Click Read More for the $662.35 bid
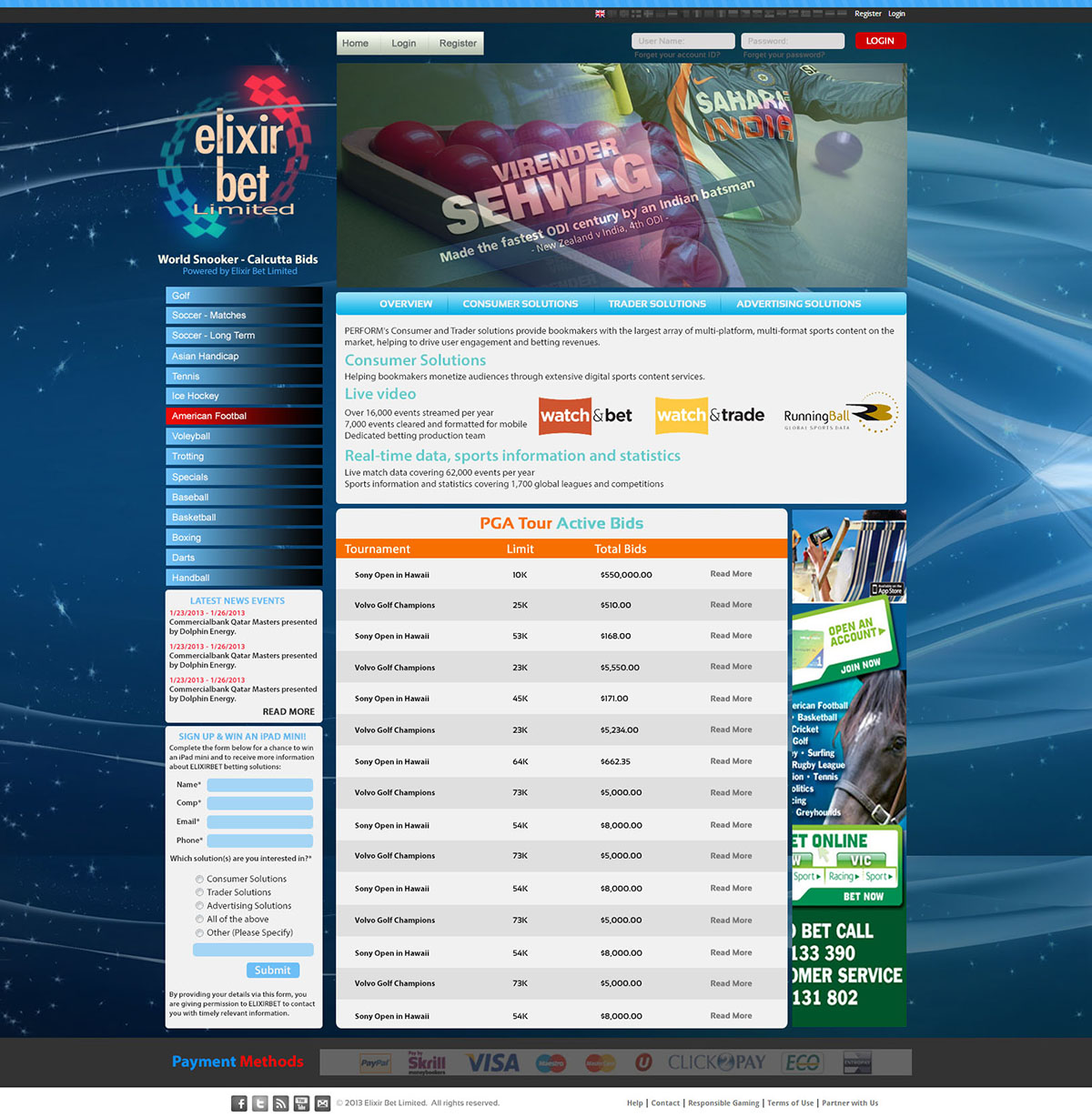1092x1117 pixels. (731, 761)
